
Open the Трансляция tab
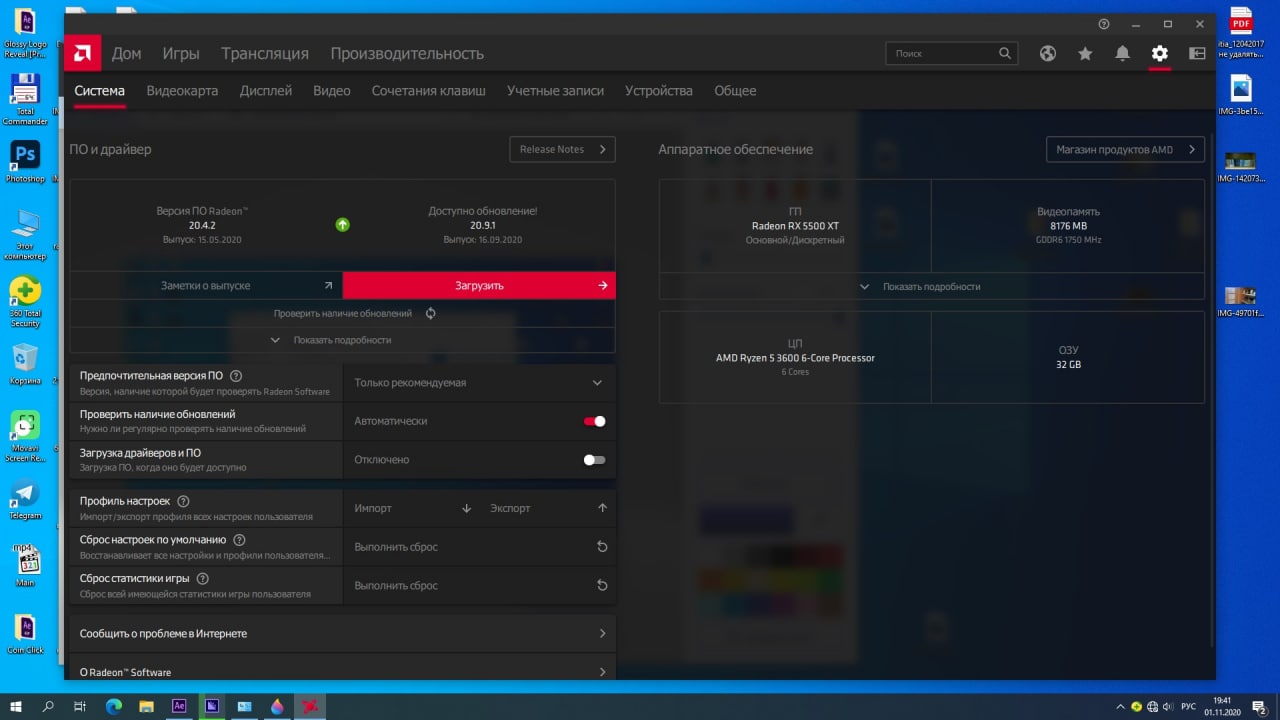tap(265, 54)
